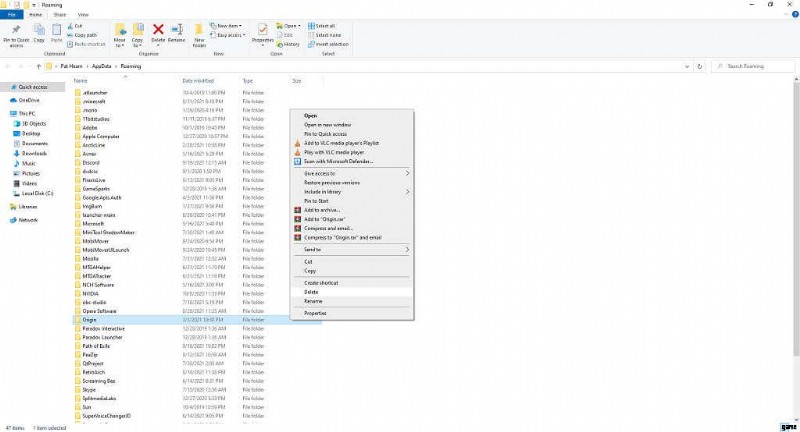800x432 pixels.
Task: Sort by the Type column header
Action: pyautogui.click(x=248, y=81)
